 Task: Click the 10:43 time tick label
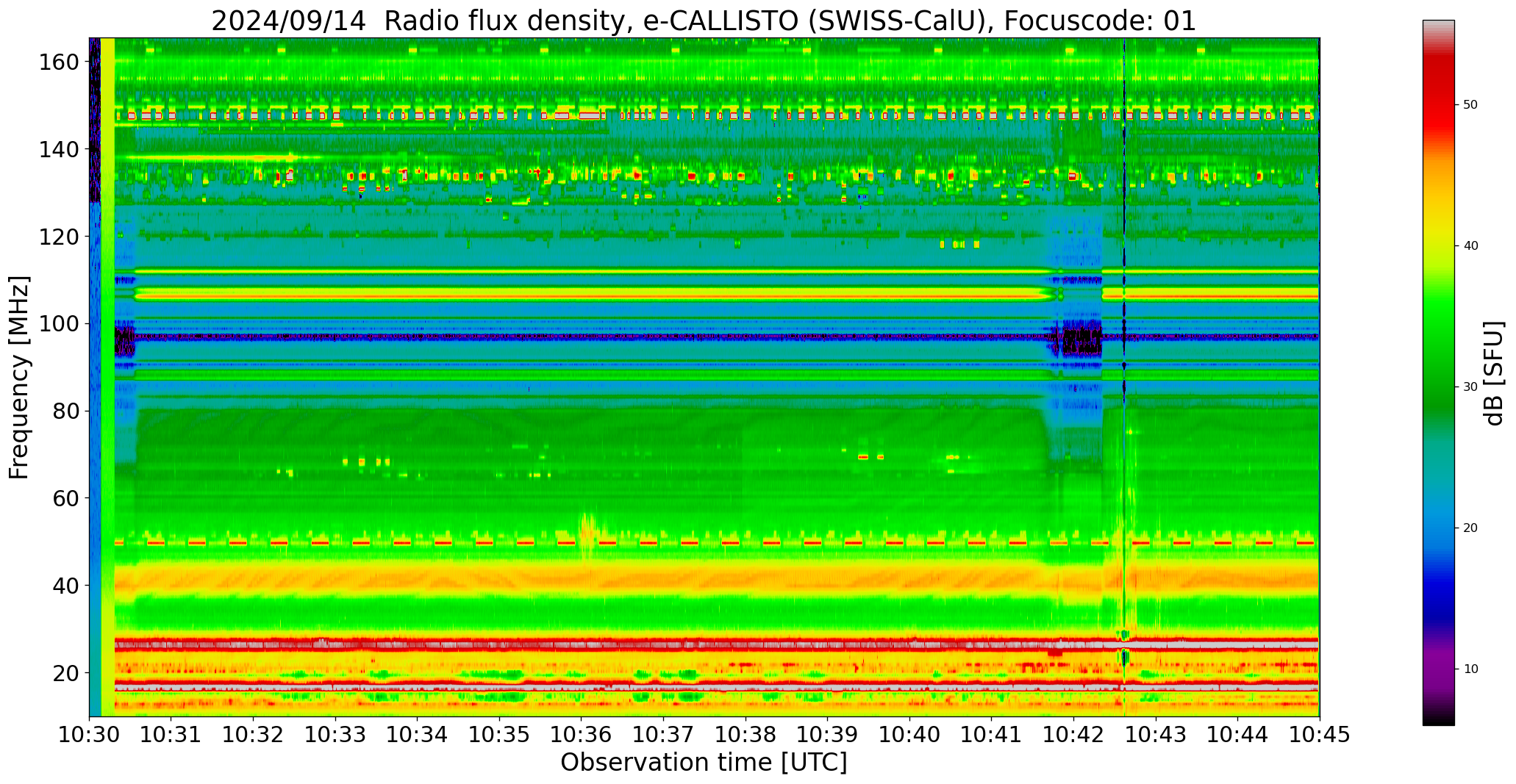pyautogui.click(x=1156, y=735)
